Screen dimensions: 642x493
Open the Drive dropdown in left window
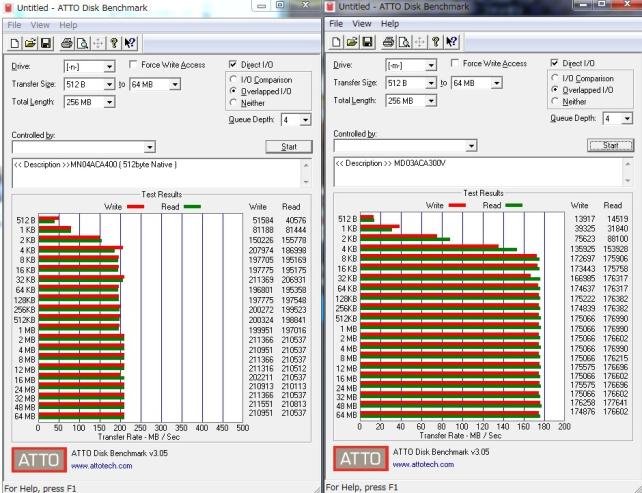[110, 66]
